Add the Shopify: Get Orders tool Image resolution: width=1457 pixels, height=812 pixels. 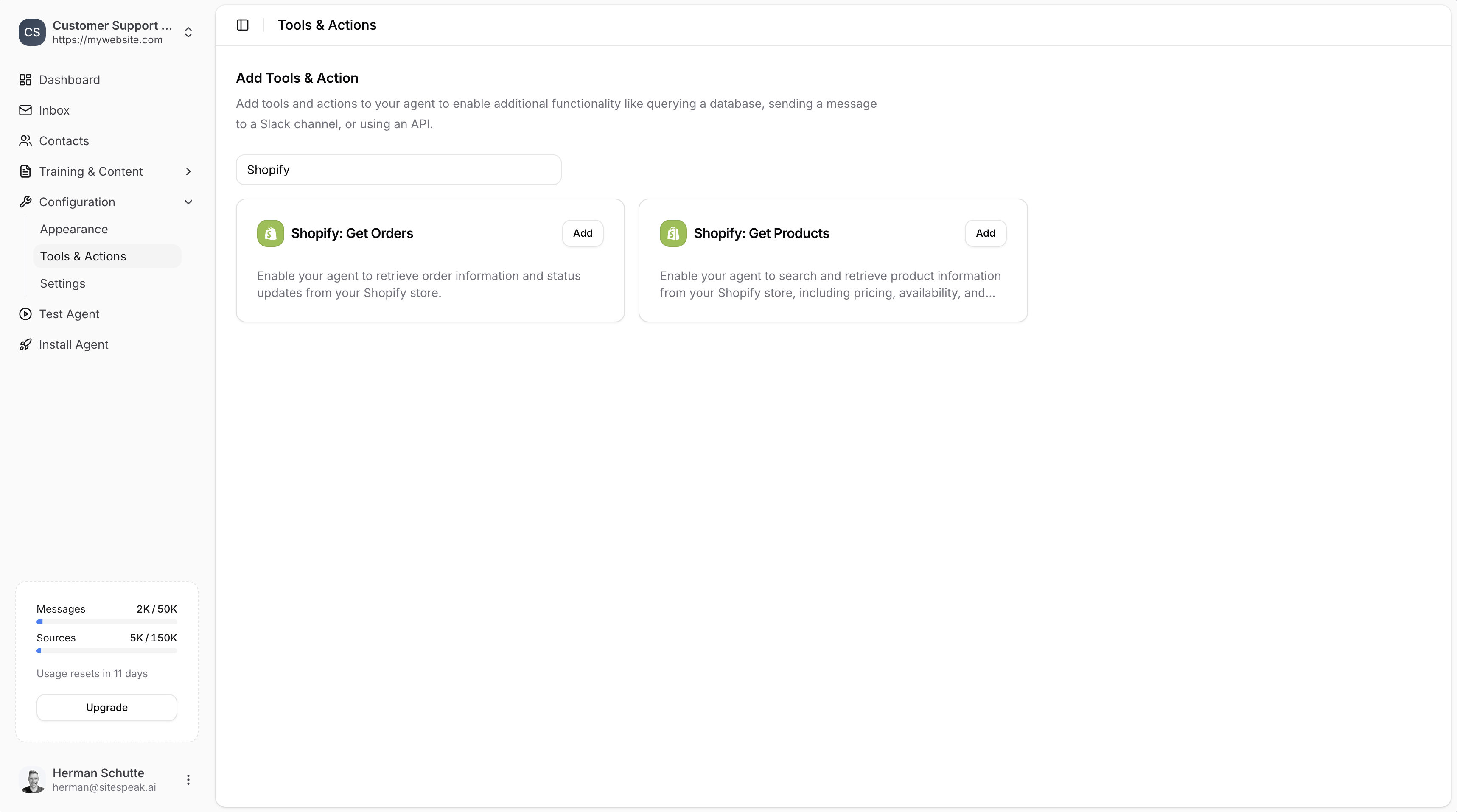pyautogui.click(x=583, y=233)
